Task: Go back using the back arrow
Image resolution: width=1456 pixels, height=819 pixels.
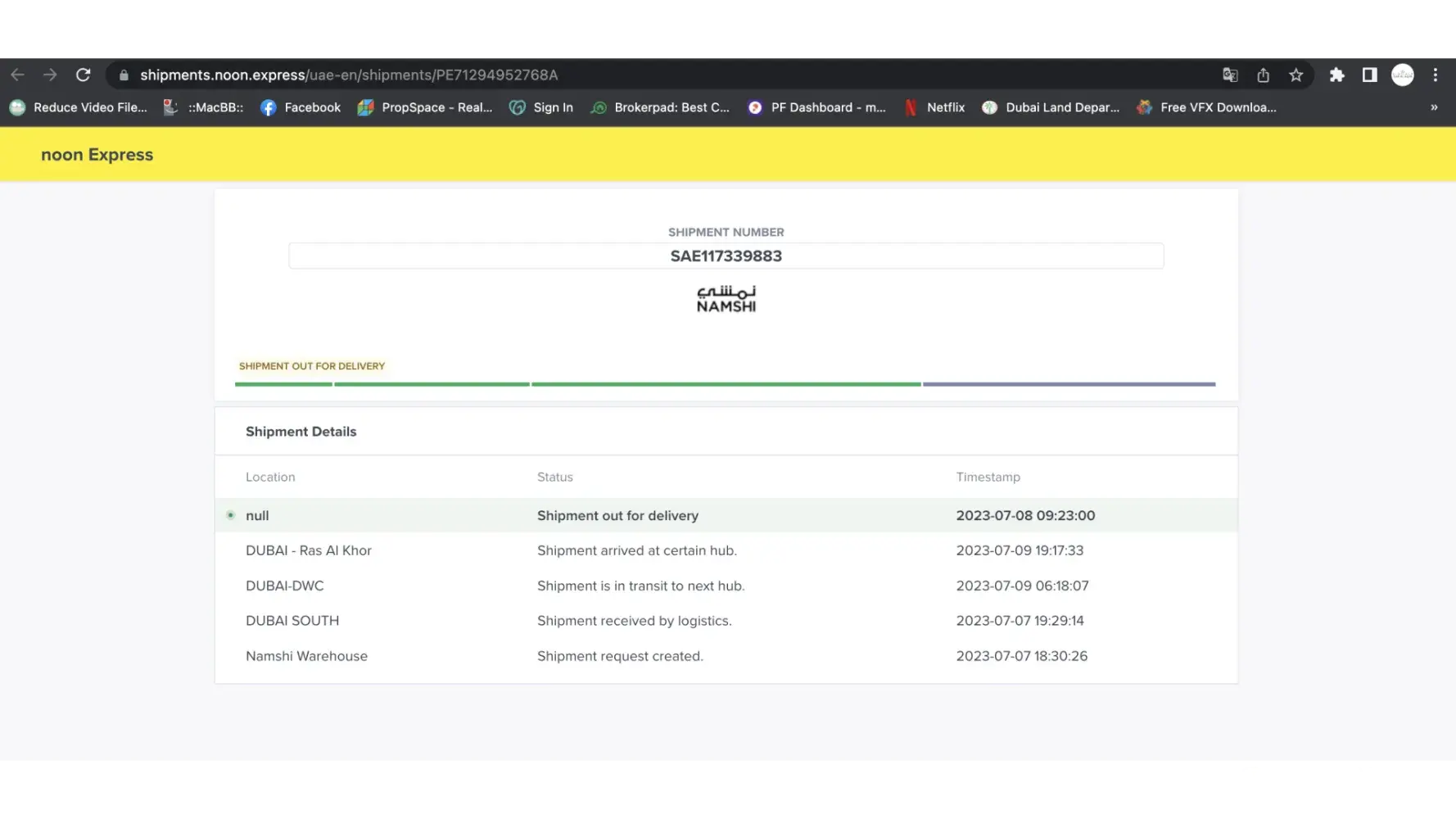Action: point(17,75)
